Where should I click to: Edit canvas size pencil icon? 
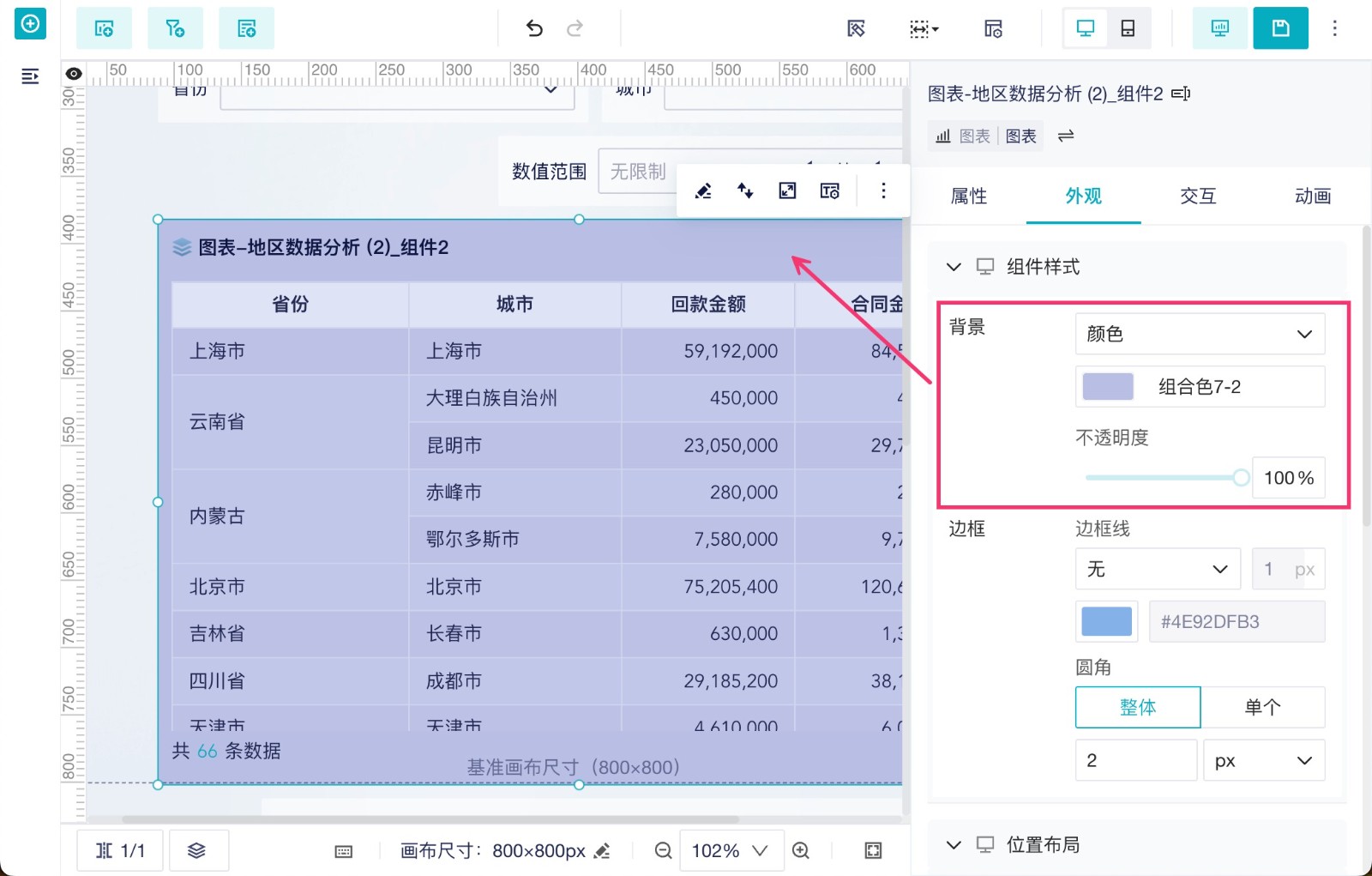602,850
